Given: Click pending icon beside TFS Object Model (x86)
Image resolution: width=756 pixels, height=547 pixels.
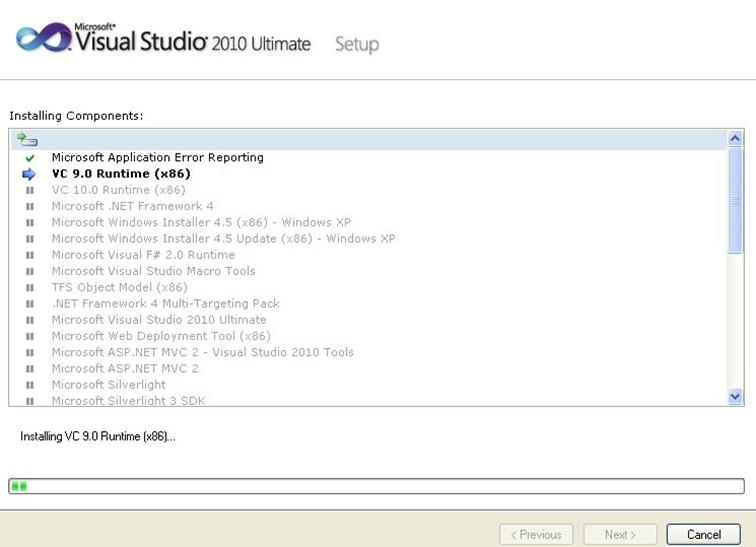Looking at the screenshot, I should 30,288.
